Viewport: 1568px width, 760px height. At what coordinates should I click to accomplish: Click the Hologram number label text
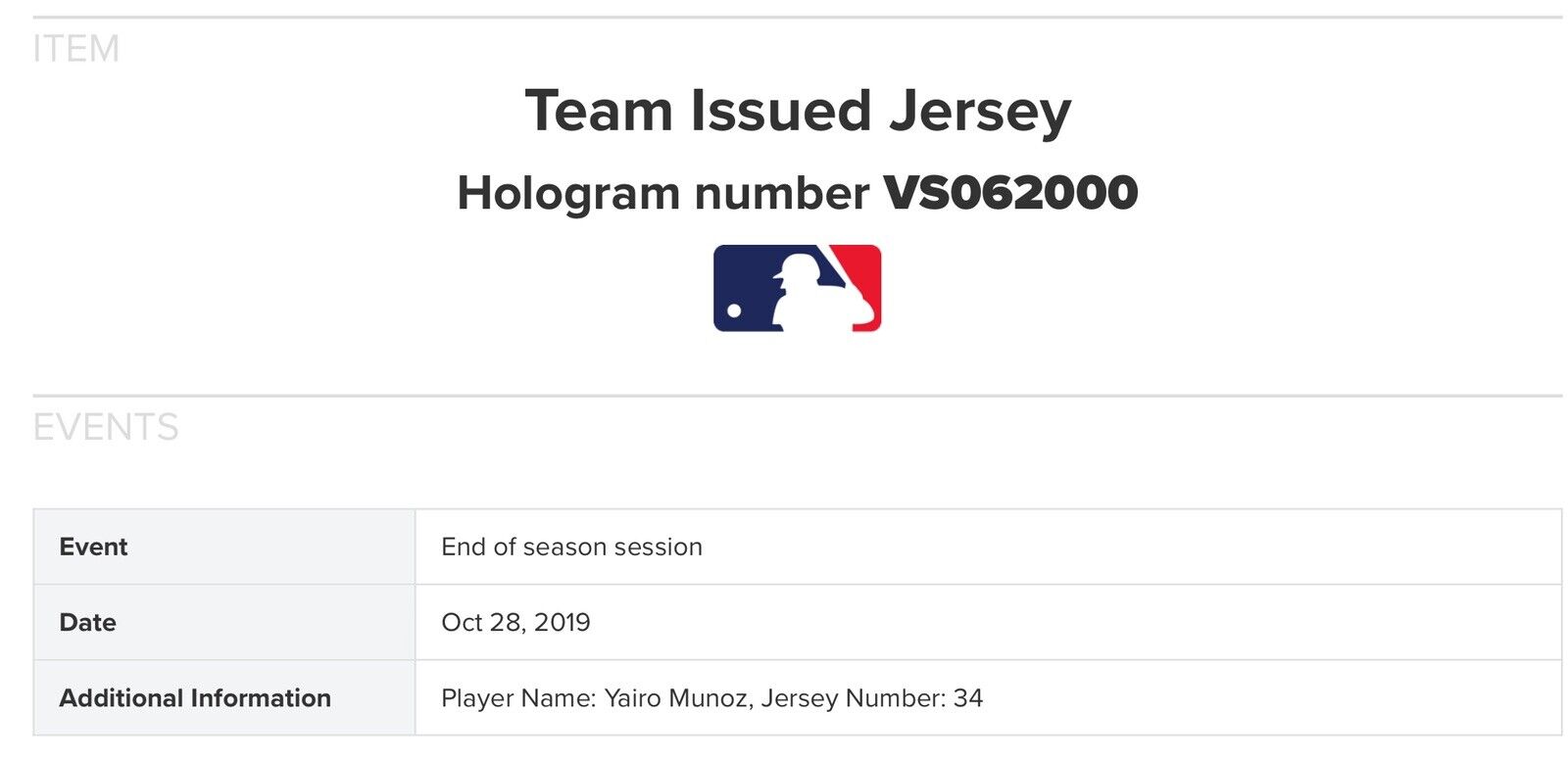coord(662,193)
